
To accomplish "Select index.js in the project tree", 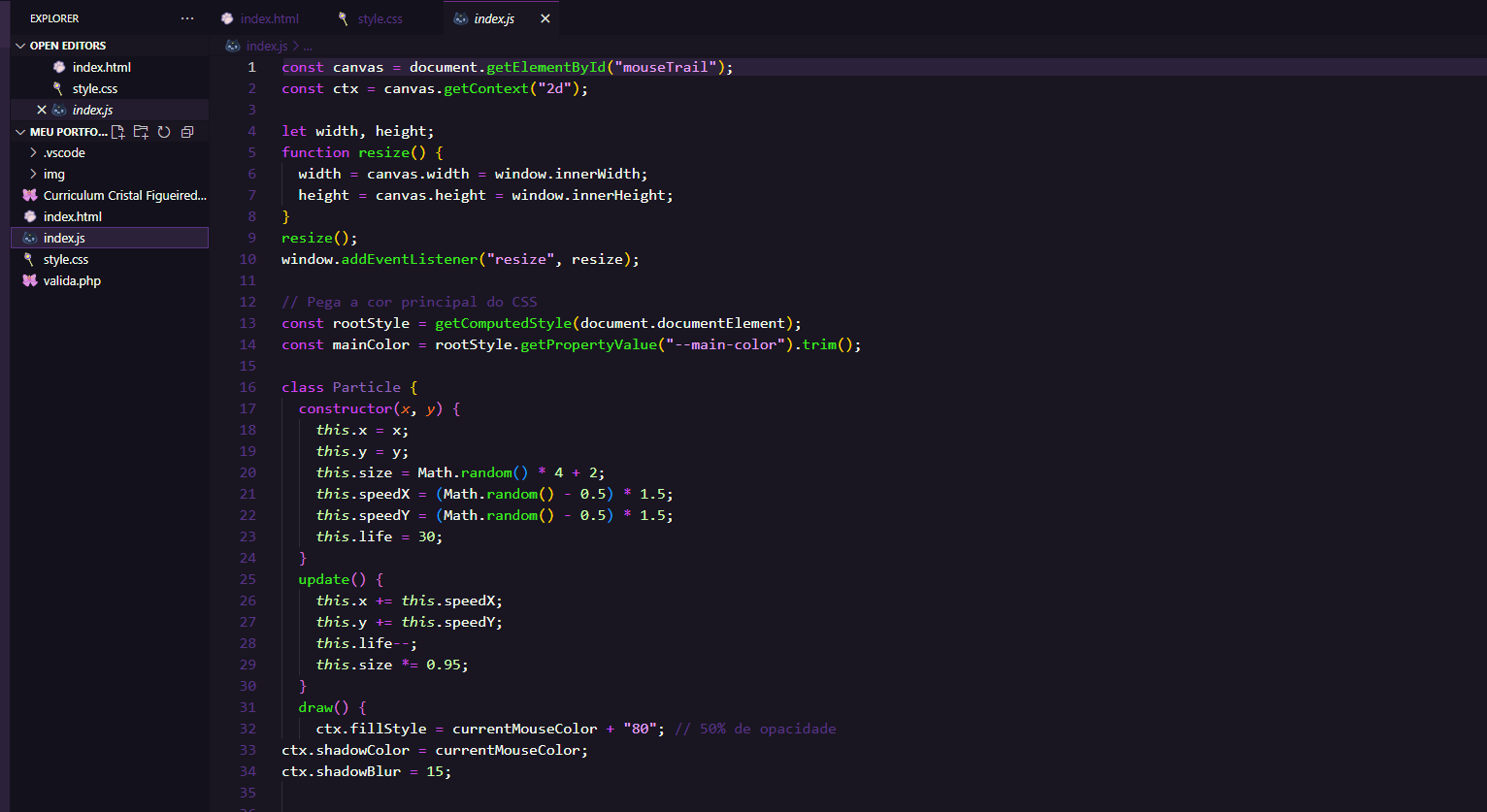I will (110, 238).
